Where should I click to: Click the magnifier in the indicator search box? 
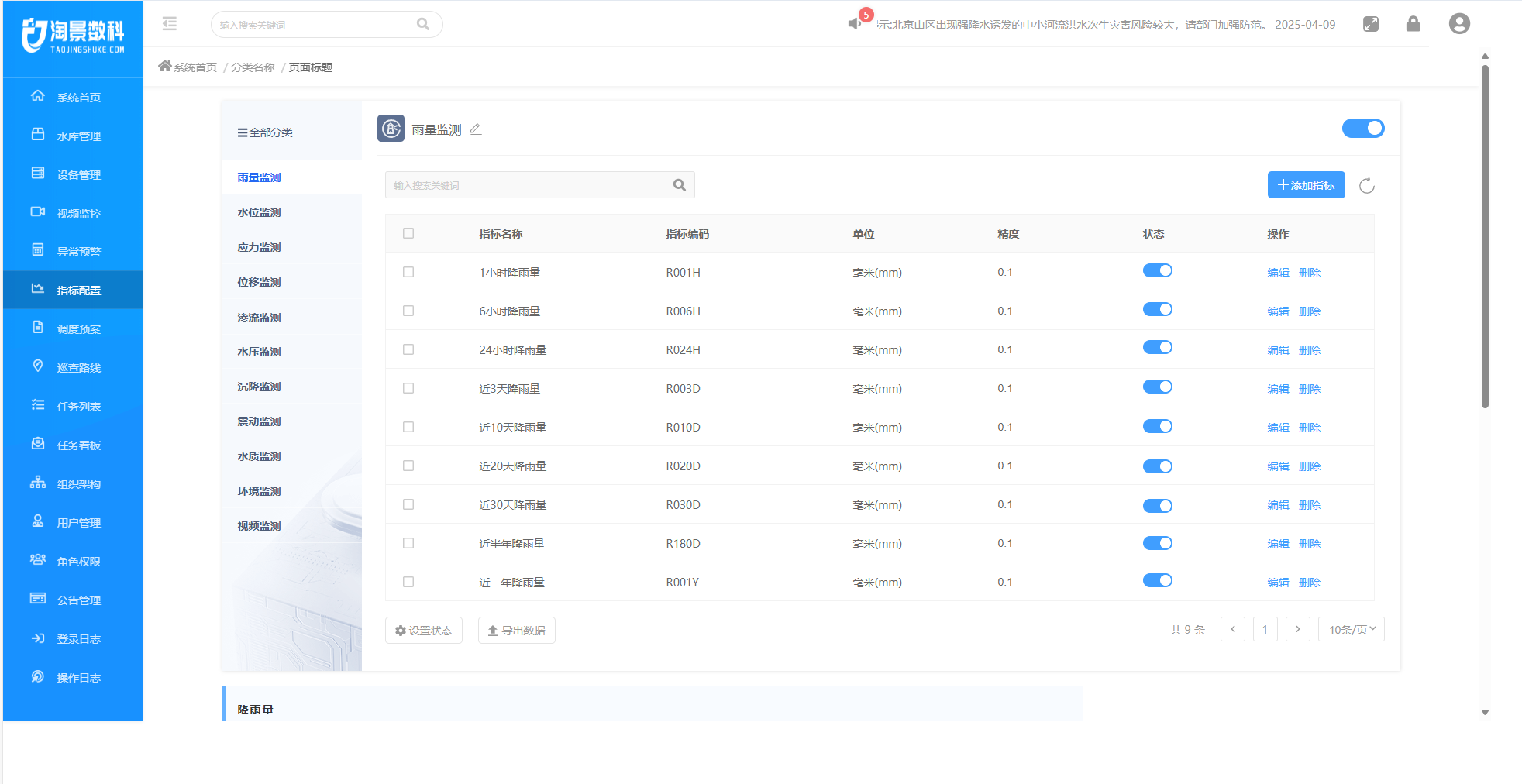click(x=680, y=185)
